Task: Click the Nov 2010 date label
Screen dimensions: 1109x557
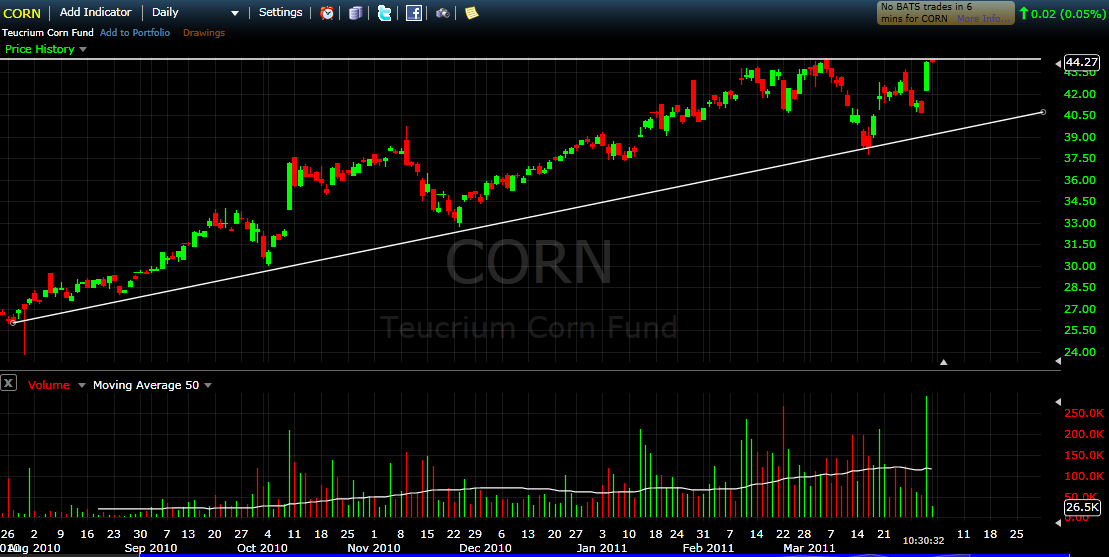Action: [x=376, y=548]
